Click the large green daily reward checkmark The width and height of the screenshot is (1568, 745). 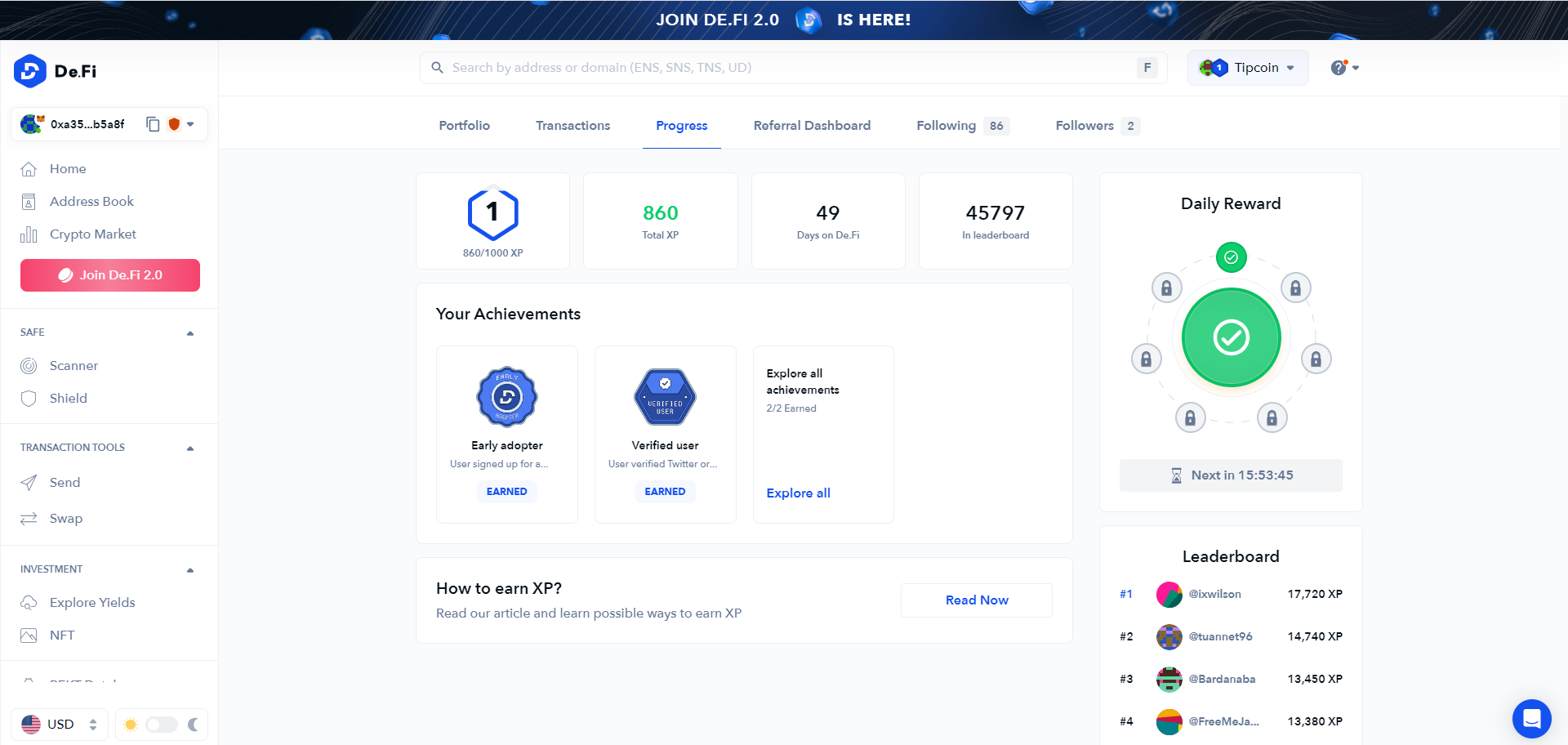(x=1231, y=337)
